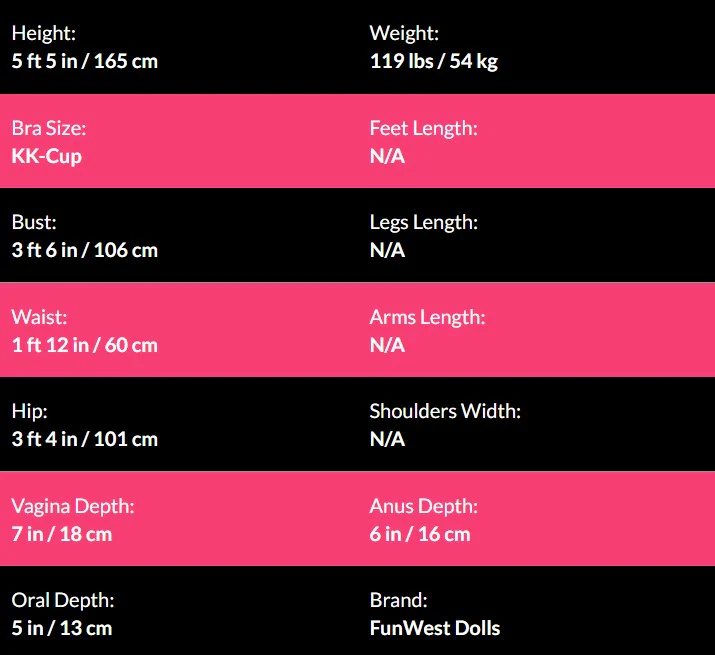This screenshot has height=655, width=715.
Task: Click the Shoulders Width label
Action: (445, 411)
